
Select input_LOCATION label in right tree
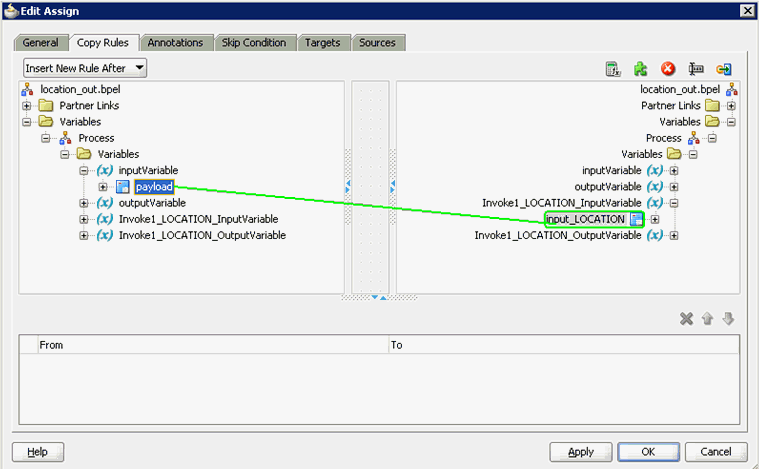[585, 219]
